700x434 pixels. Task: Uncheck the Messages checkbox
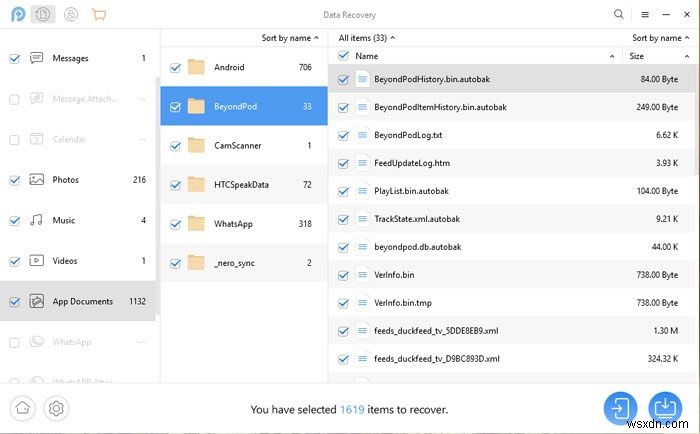14,58
